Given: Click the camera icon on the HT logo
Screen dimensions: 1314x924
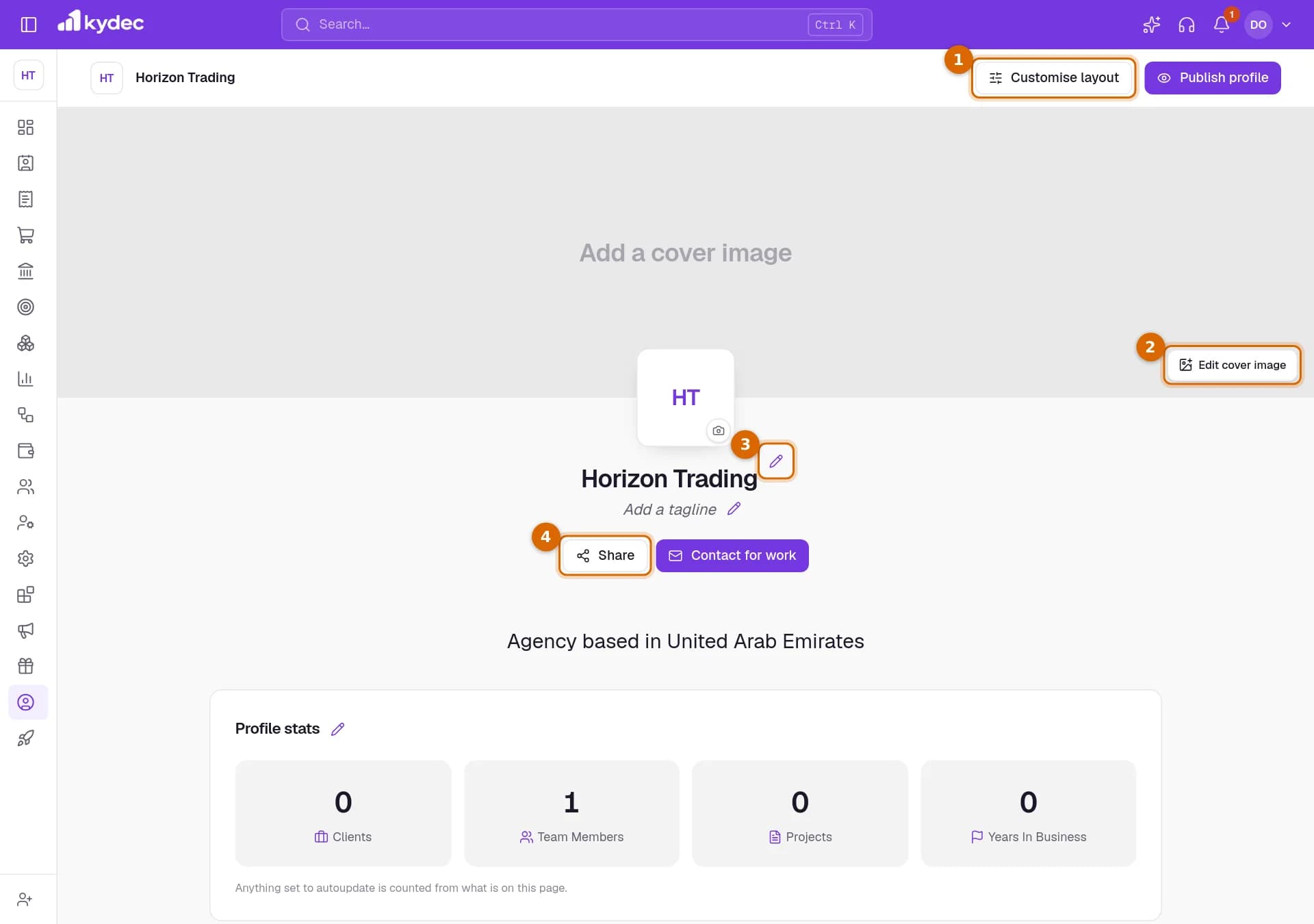Looking at the screenshot, I should pos(718,431).
